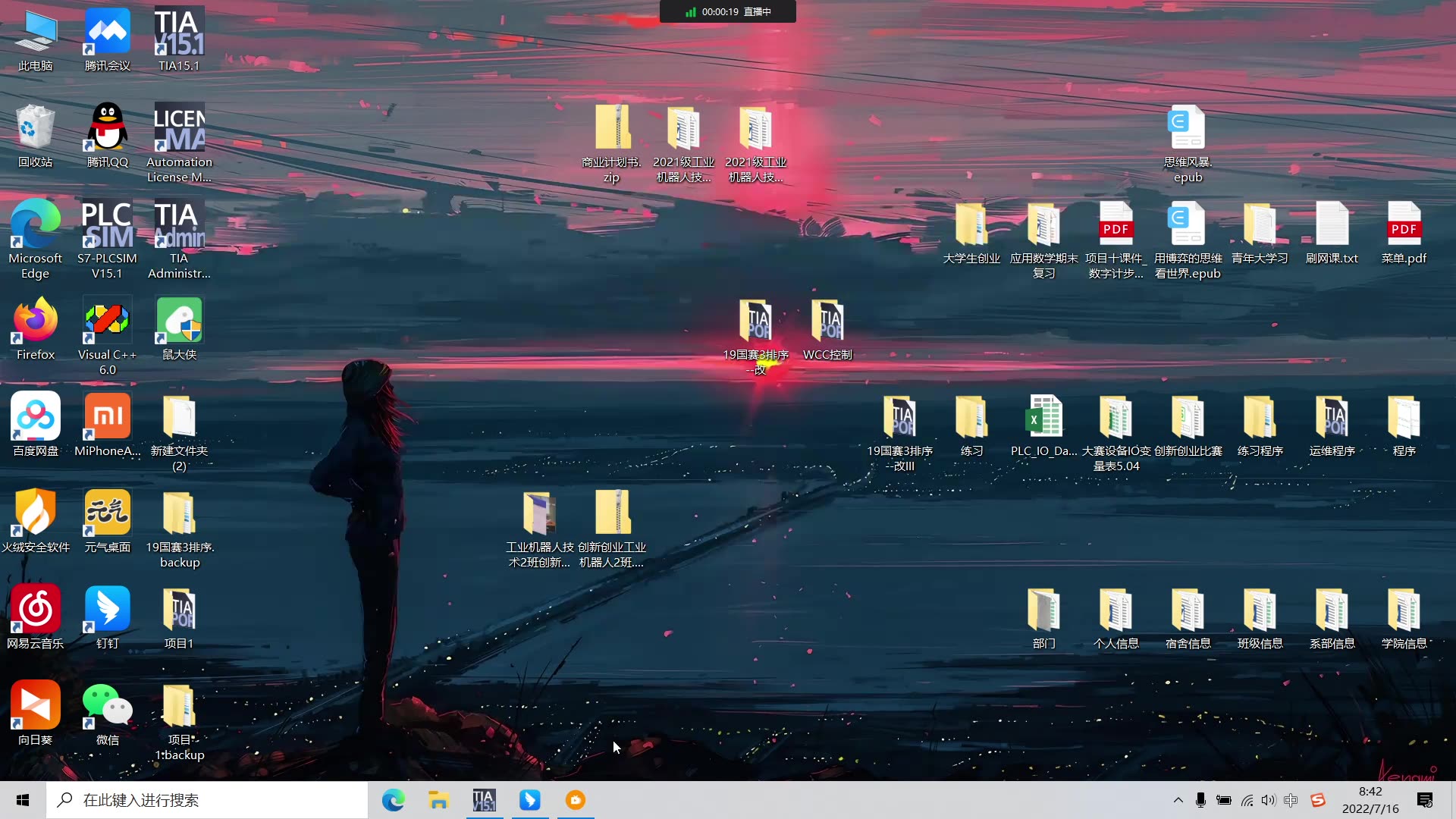
Task: Select the 新建文件夹 (2) folder
Action: coord(179,432)
